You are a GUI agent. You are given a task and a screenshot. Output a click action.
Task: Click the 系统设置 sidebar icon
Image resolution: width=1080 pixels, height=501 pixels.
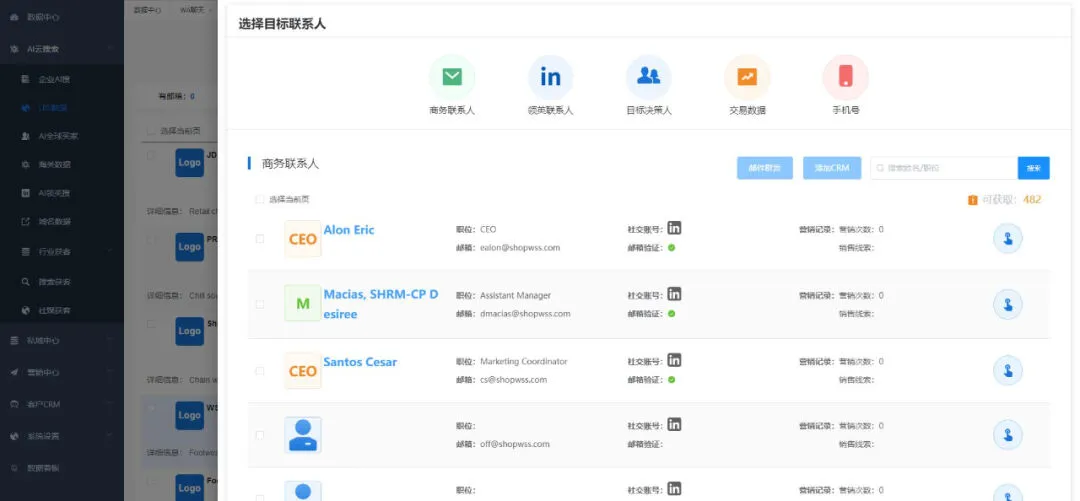click(14, 436)
